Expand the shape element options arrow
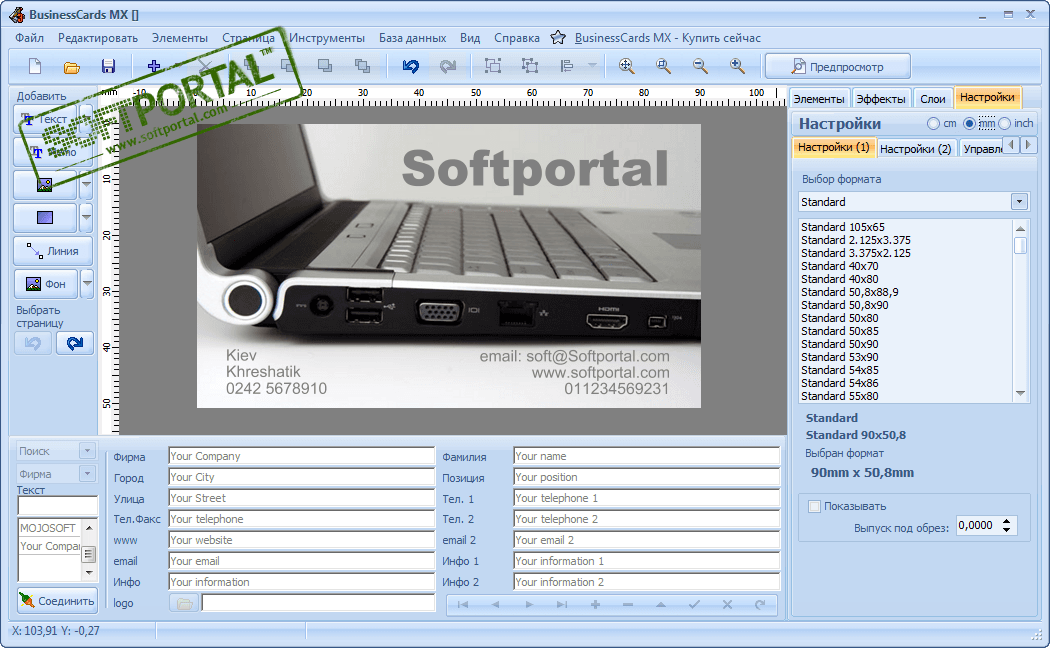Screen dimensions: 1050x648 [86, 218]
